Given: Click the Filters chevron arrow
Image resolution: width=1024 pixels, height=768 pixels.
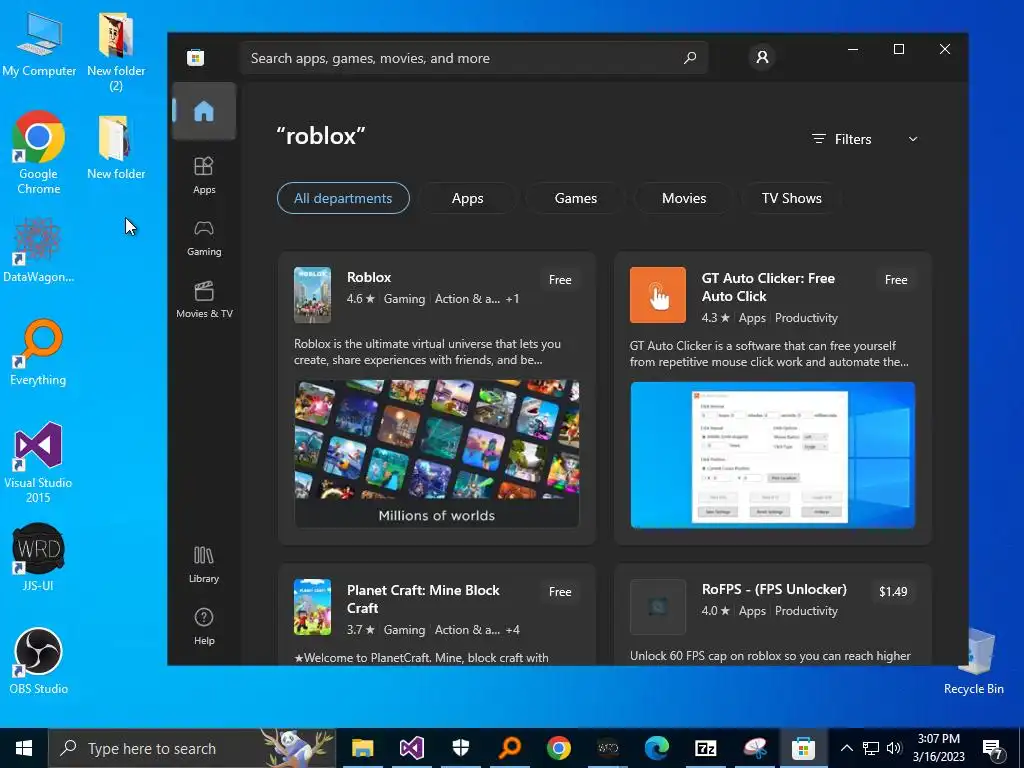Looking at the screenshot, I should tap(913, 139).
